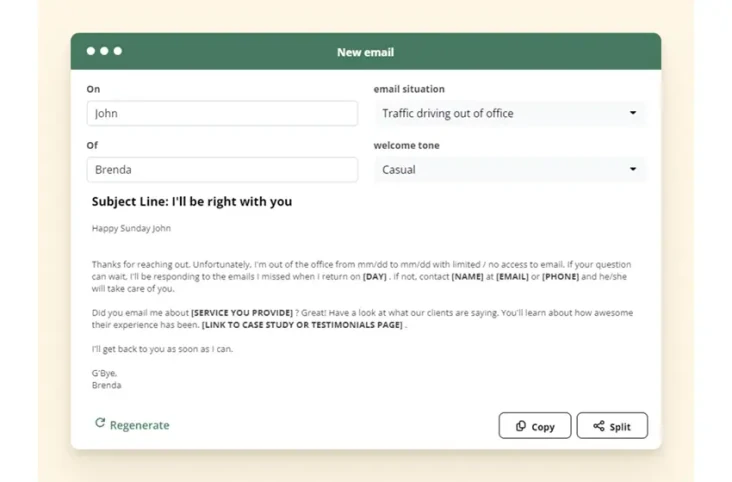
Task: Click the line "I'll get back to you as soon as I can."
Action: [x=162, y=349]
